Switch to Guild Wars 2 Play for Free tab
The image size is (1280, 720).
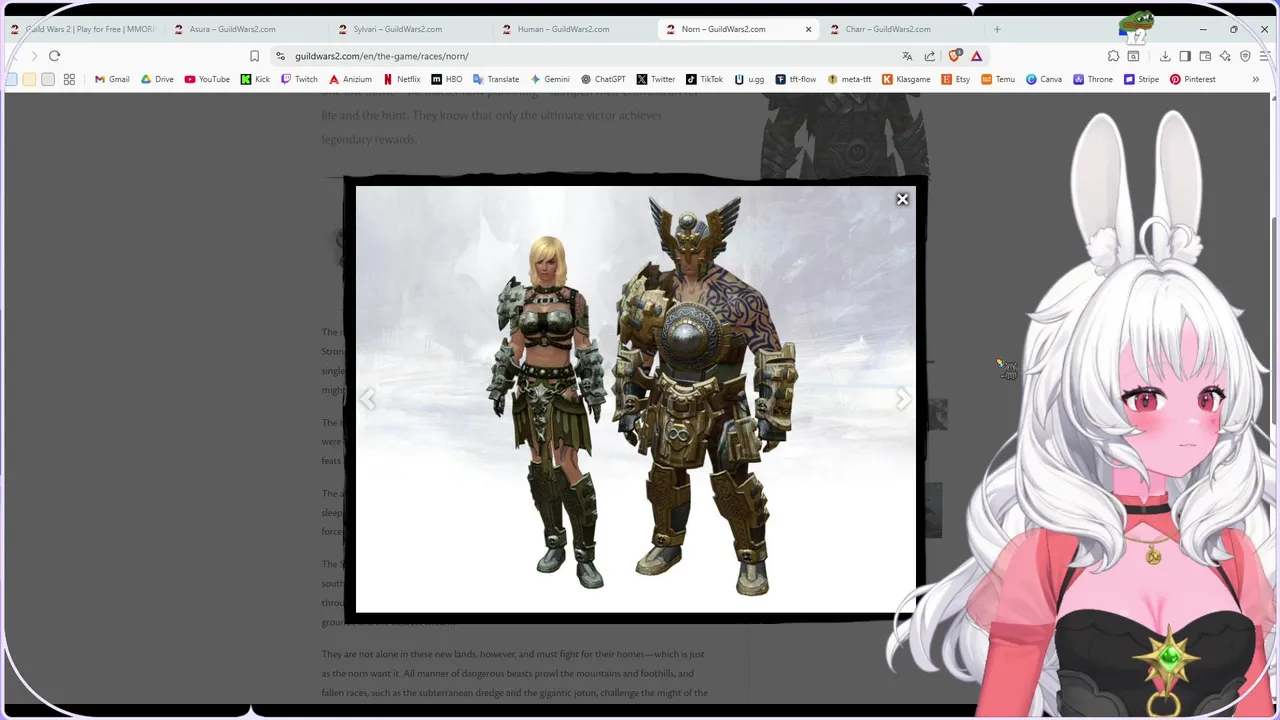84,29
